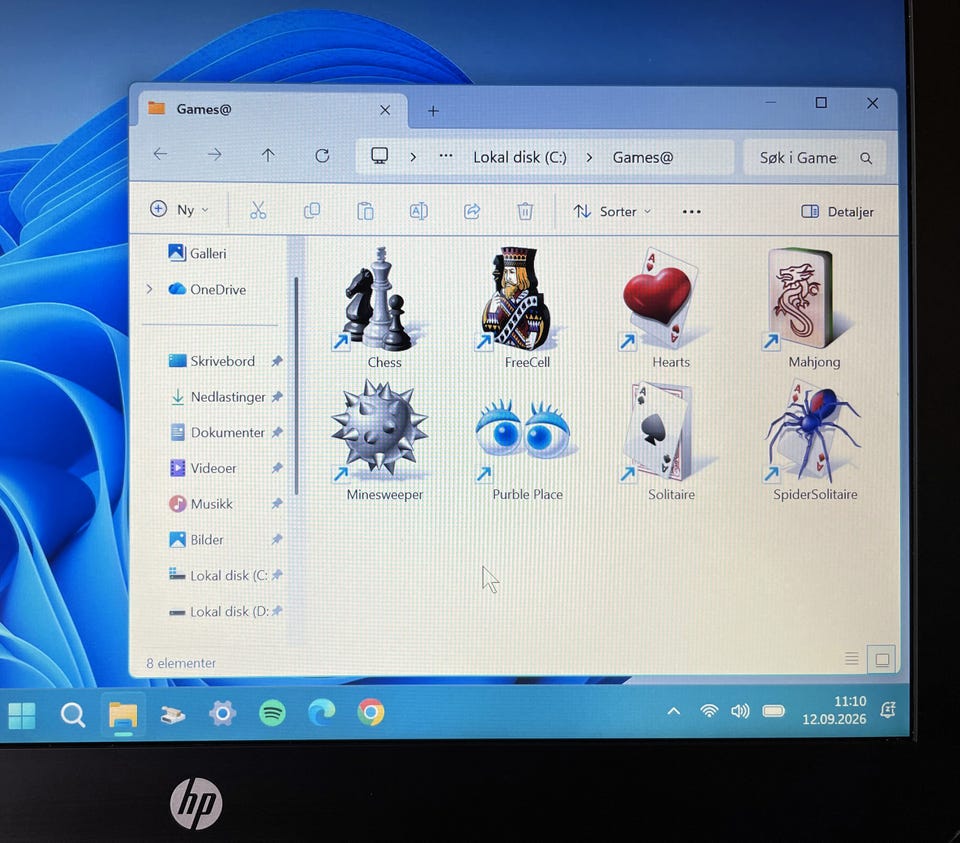Image resolution: width=960 pixels, height=843 pixels.
Task: Close the Games@ tab
Action: pyautogui.click(x=385, y=110)
